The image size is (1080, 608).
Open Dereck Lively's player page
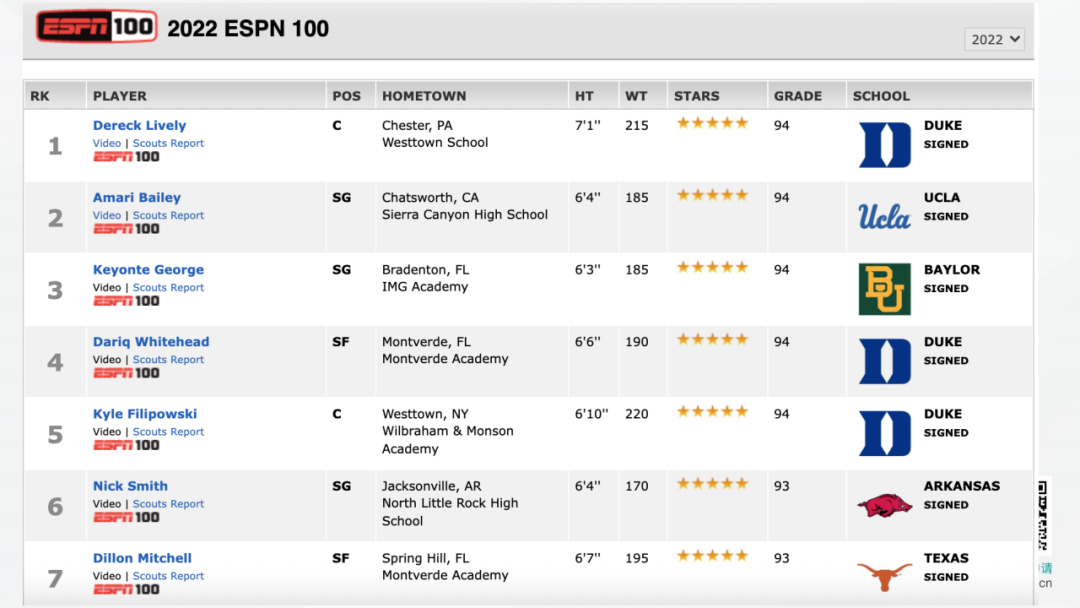[x=139, y=125]
